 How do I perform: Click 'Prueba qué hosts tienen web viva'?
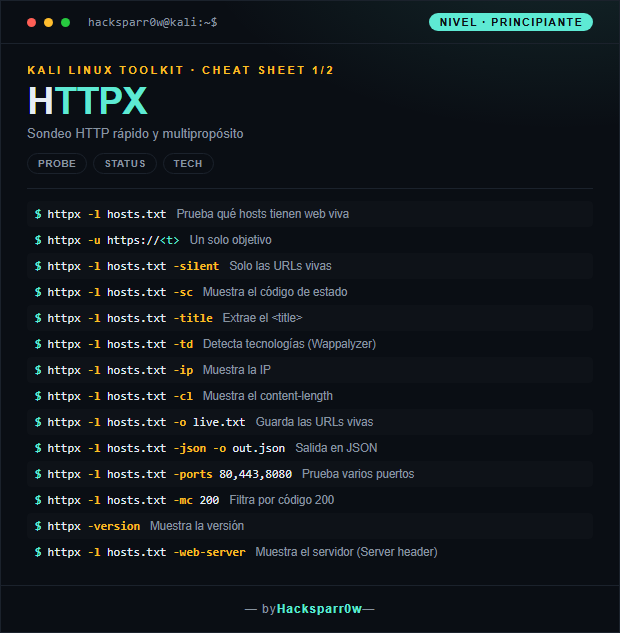coord(263,214)
